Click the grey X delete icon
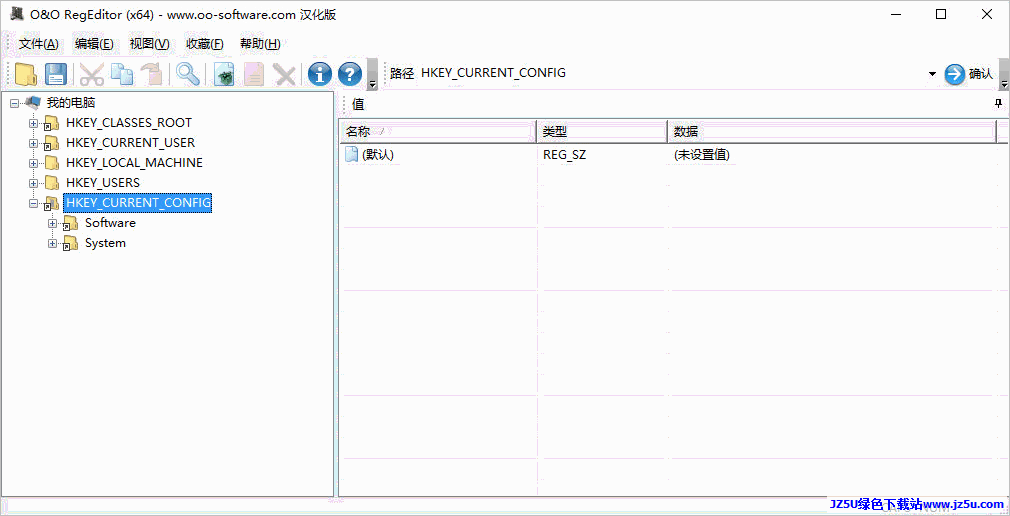This screenshot has width=1010, height=516. coord(284,74)
